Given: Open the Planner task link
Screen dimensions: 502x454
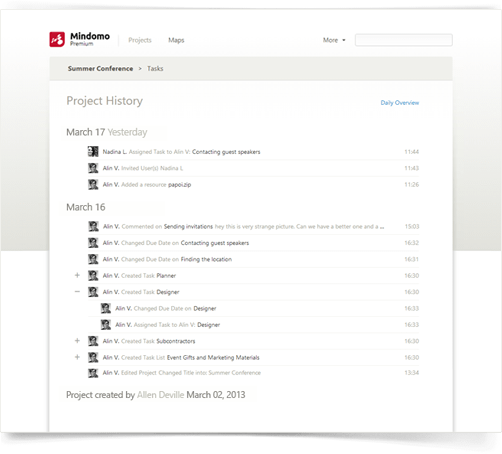Looking at the screenshot, I should pyautogui.click(x=166, y=275).
